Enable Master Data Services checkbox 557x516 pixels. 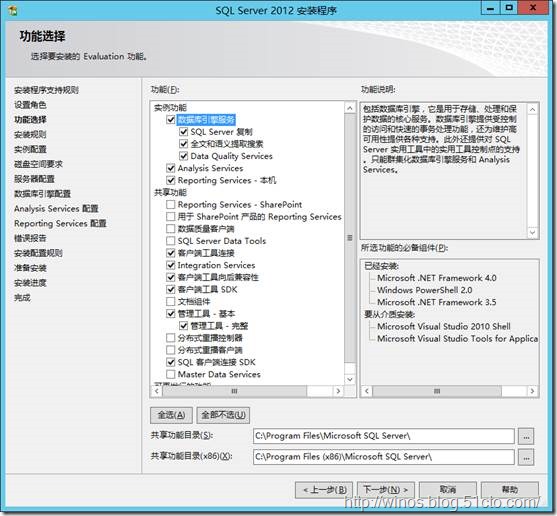coord(171,374)
